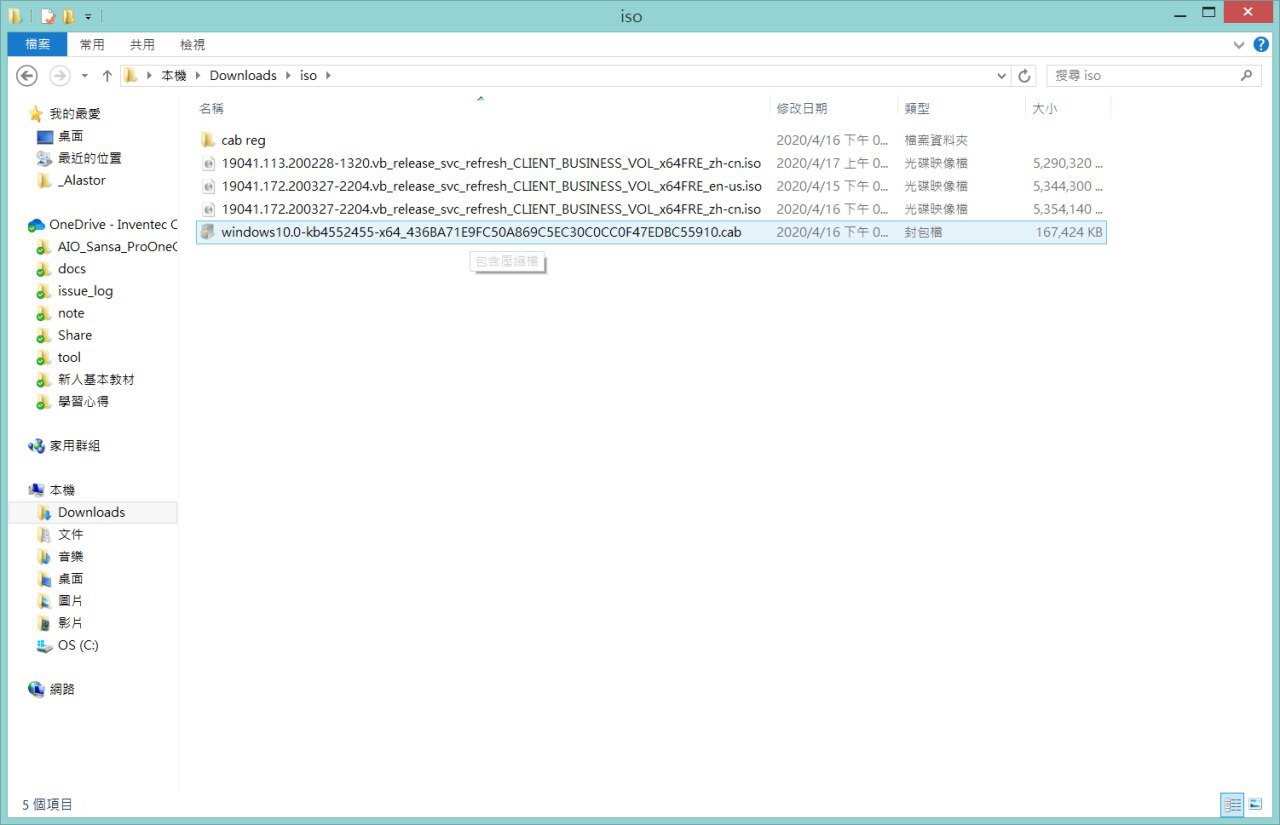Open 桌面 under favorites
1280x825 pixels.
[x=70, y=136]
